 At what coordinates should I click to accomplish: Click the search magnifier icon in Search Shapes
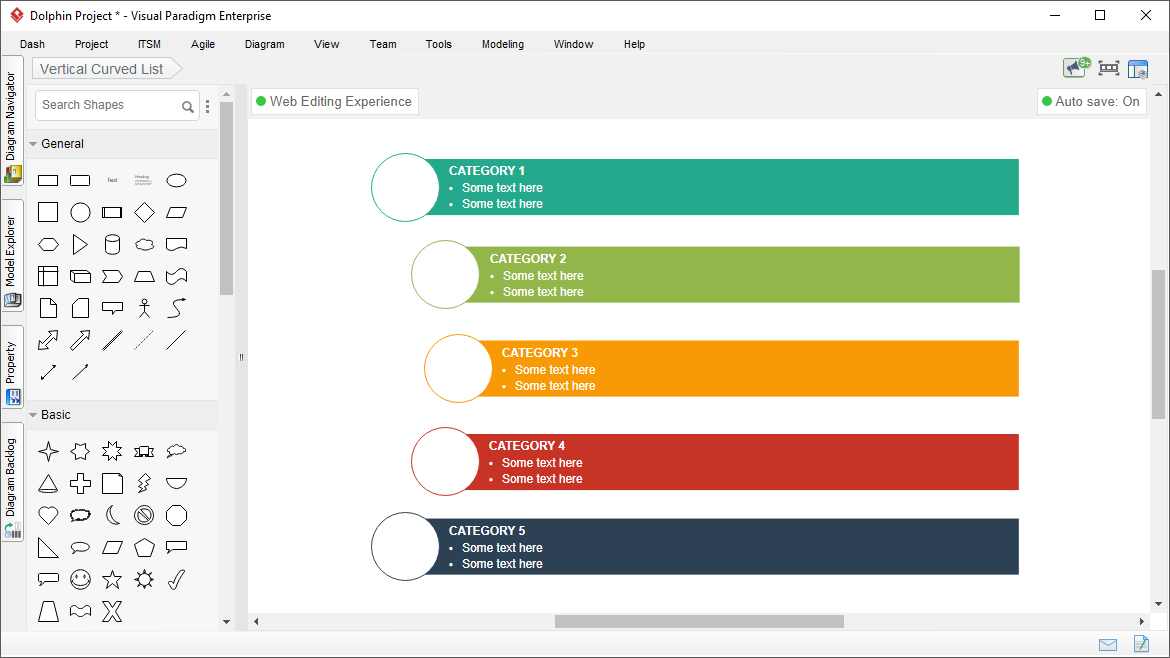188,107
